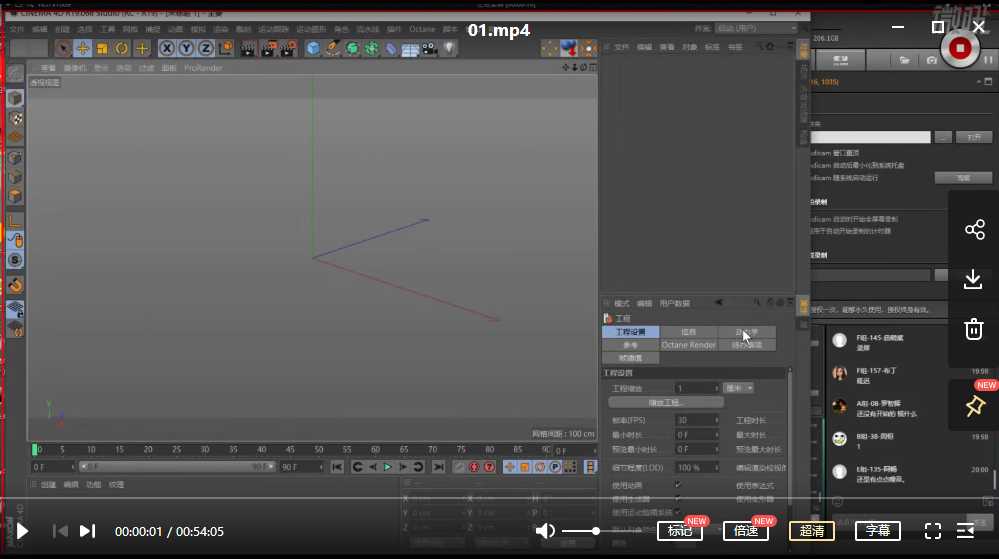Open the 超清 quality selector
This screenshot has height=559, width=999.
(811, 531)
